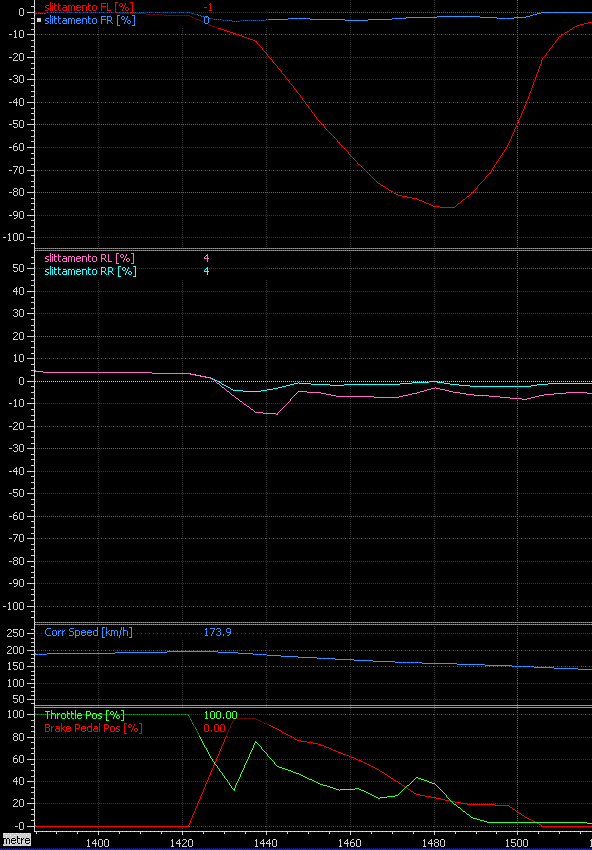Viewport: 592px width, 850px height.
Task: Click the Throttle Pos value 100.00
Action: click(x=220, y=715)
